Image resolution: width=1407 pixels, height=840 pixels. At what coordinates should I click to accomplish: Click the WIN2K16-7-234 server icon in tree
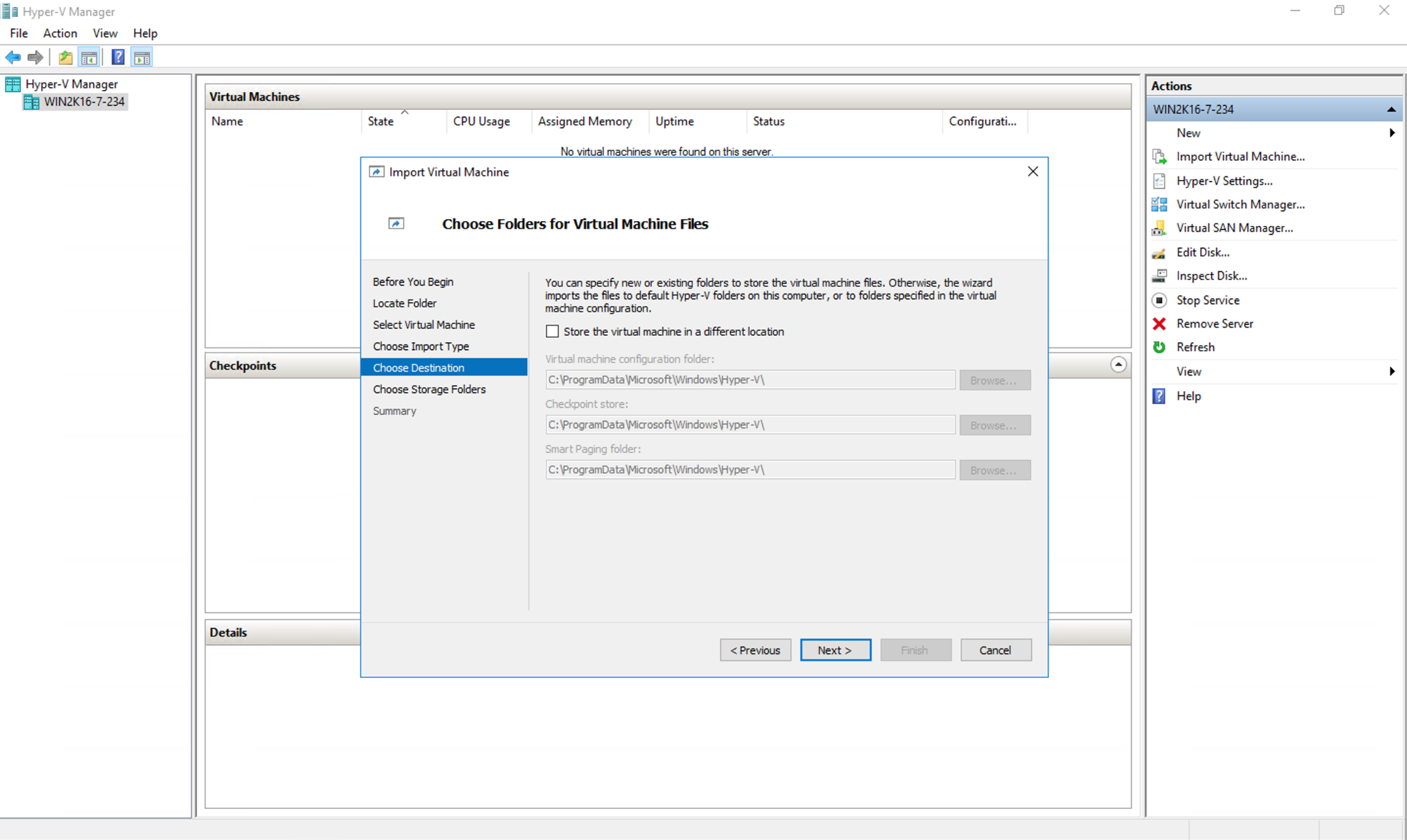[31, 102]
